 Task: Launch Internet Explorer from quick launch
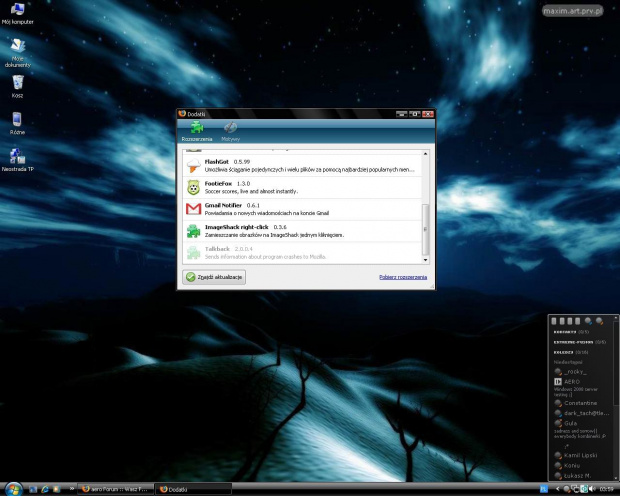(x=45, y=489)
